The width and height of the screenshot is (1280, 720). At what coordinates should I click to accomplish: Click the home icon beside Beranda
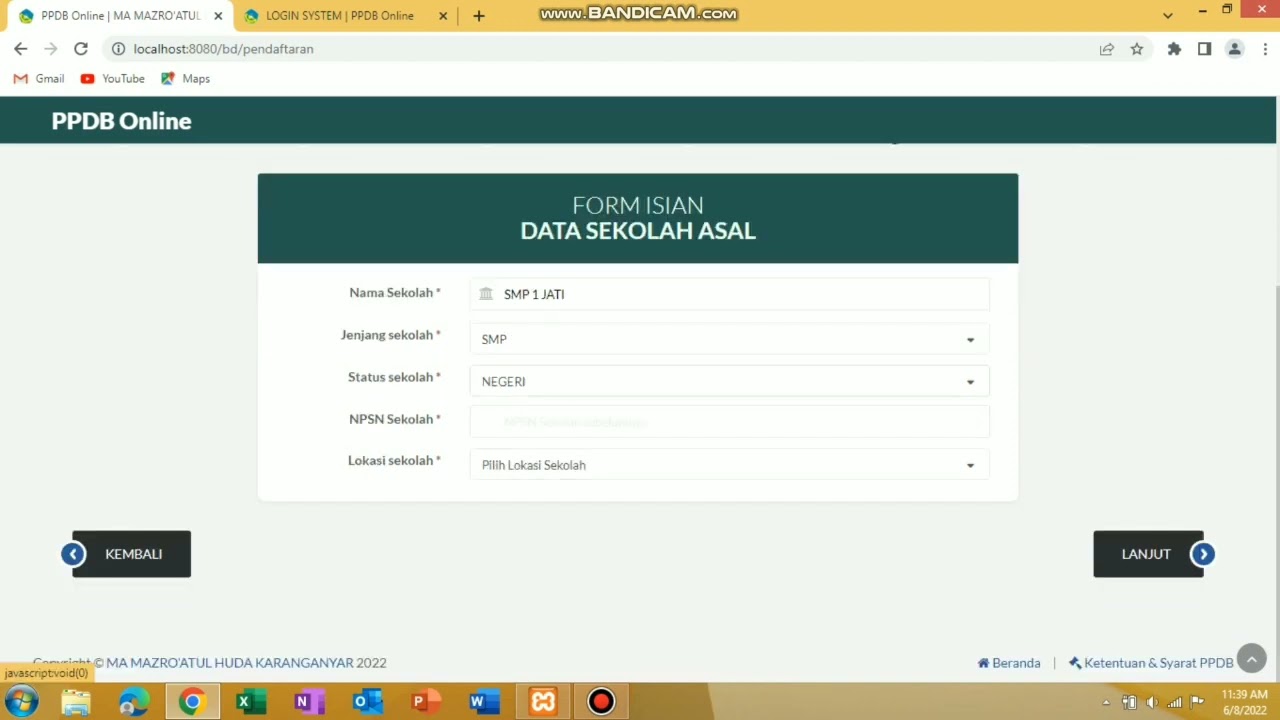click(983, 663)
